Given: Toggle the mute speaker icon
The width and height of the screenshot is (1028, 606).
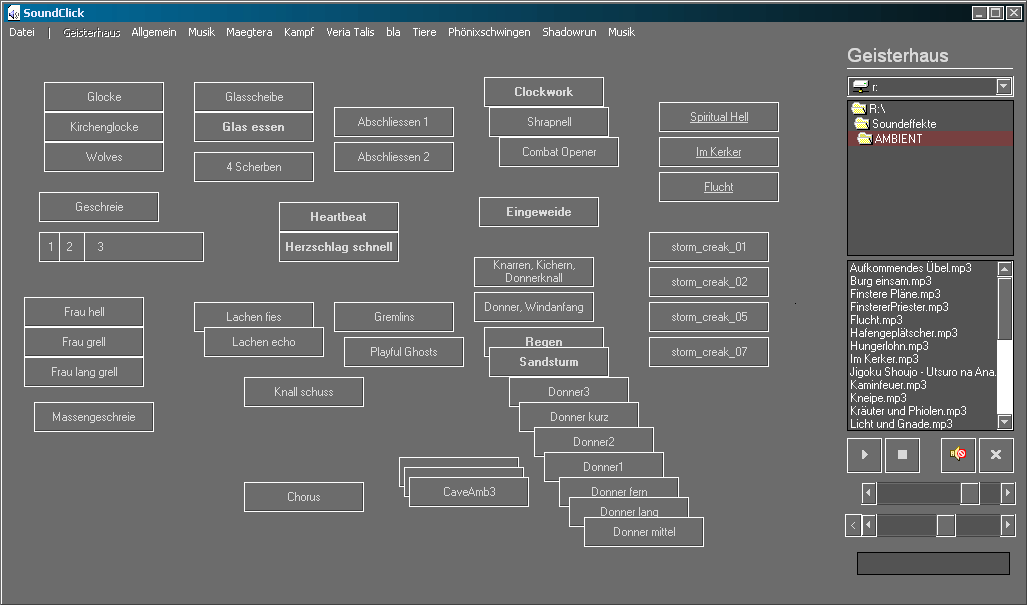Looking at the screenshot, I should (x=958, y=455).
